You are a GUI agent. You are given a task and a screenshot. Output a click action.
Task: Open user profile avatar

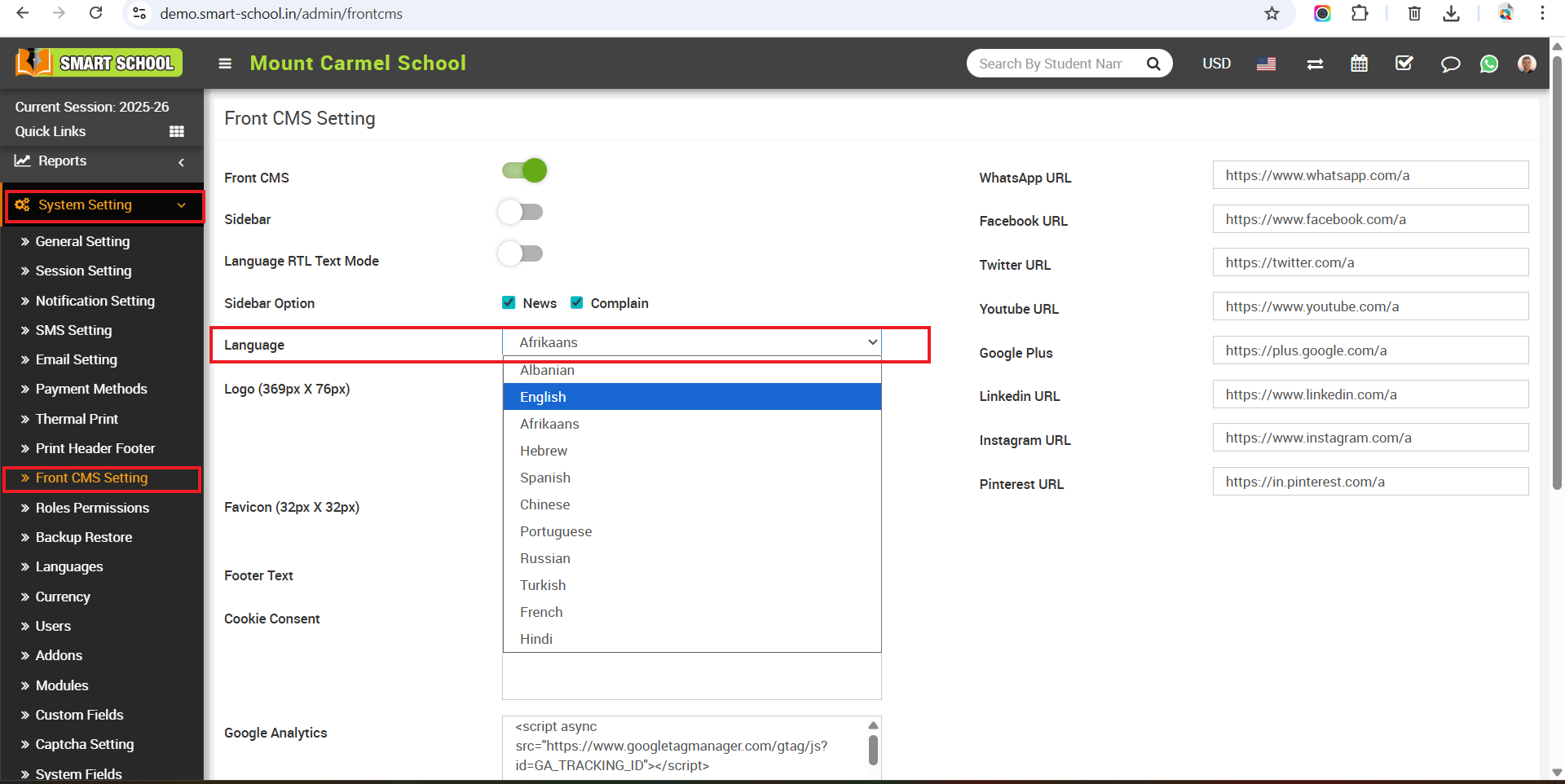tap(1527, 64)
